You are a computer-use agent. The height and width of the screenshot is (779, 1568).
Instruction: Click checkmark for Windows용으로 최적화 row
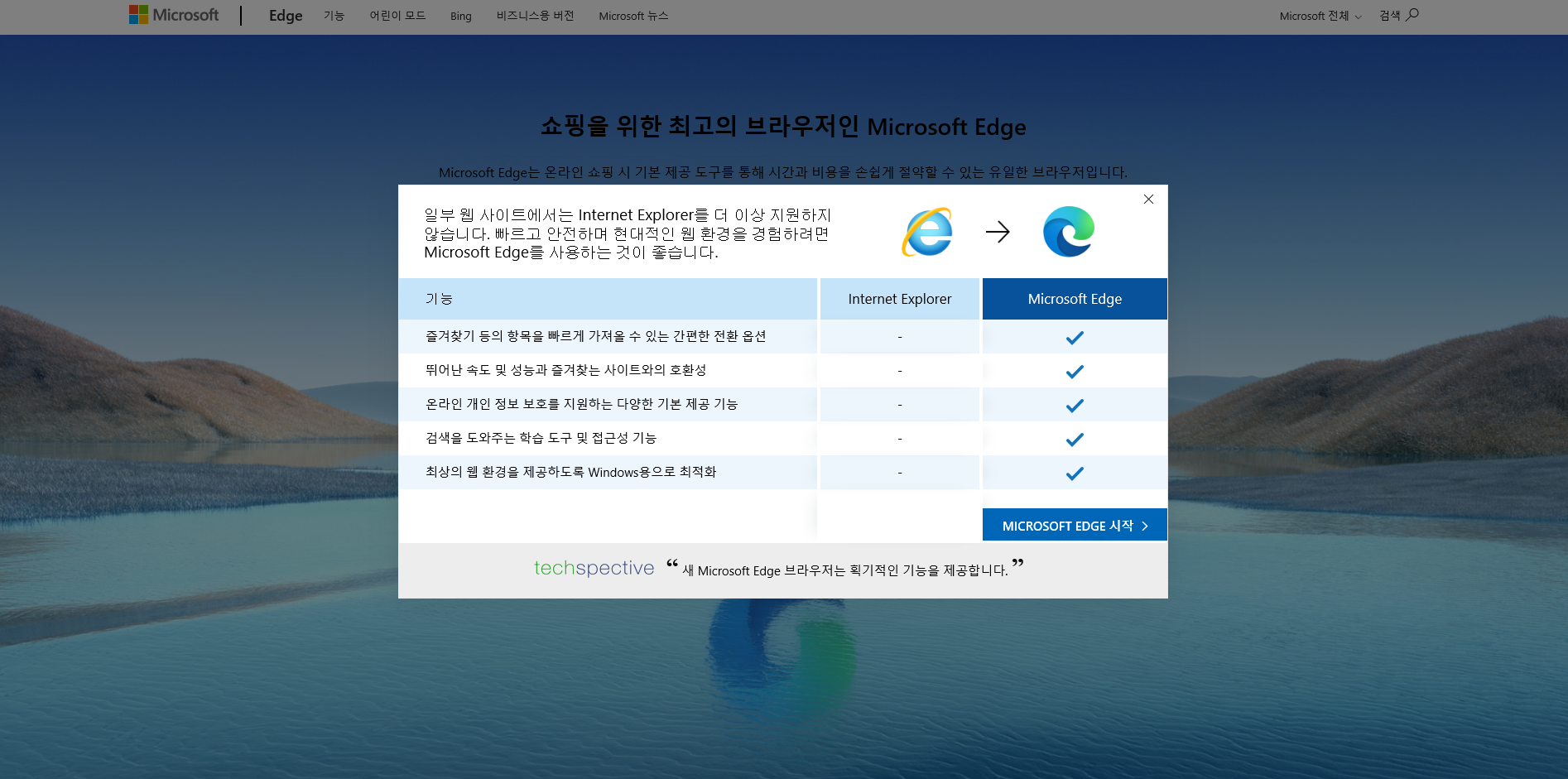[1075, 474]
